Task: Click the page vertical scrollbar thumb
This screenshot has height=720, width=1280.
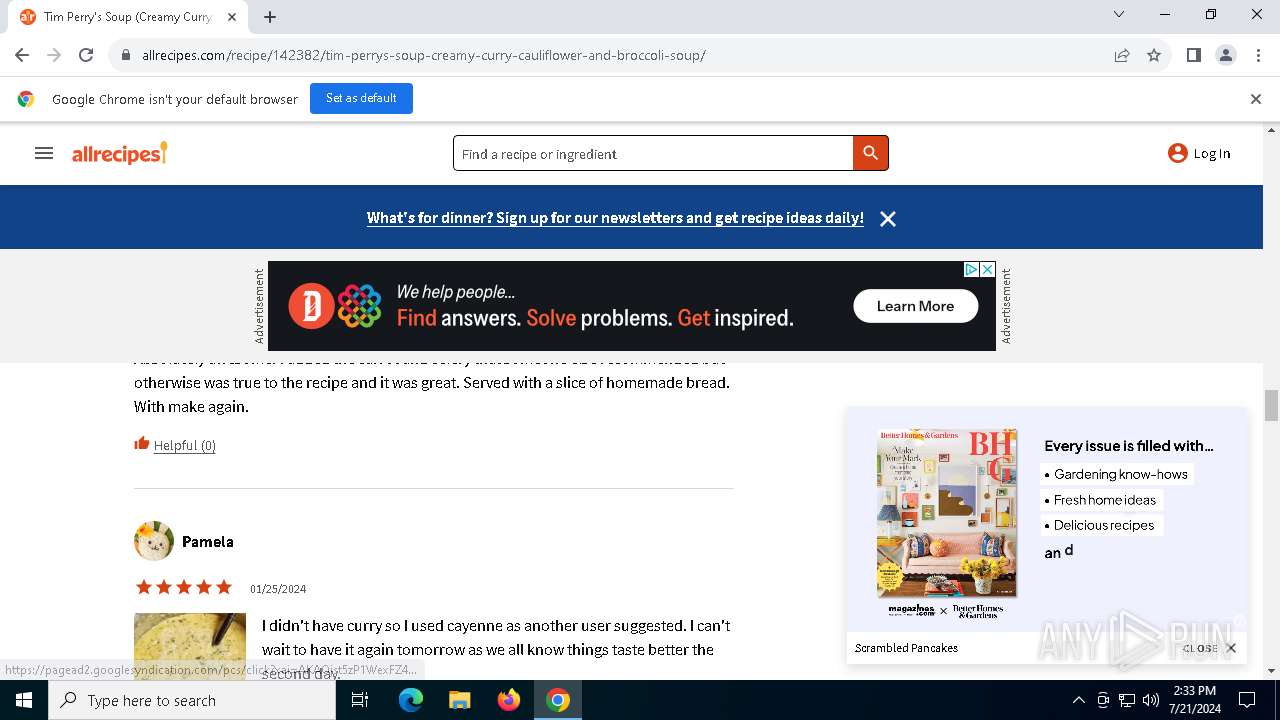Action: point(1271,405)
